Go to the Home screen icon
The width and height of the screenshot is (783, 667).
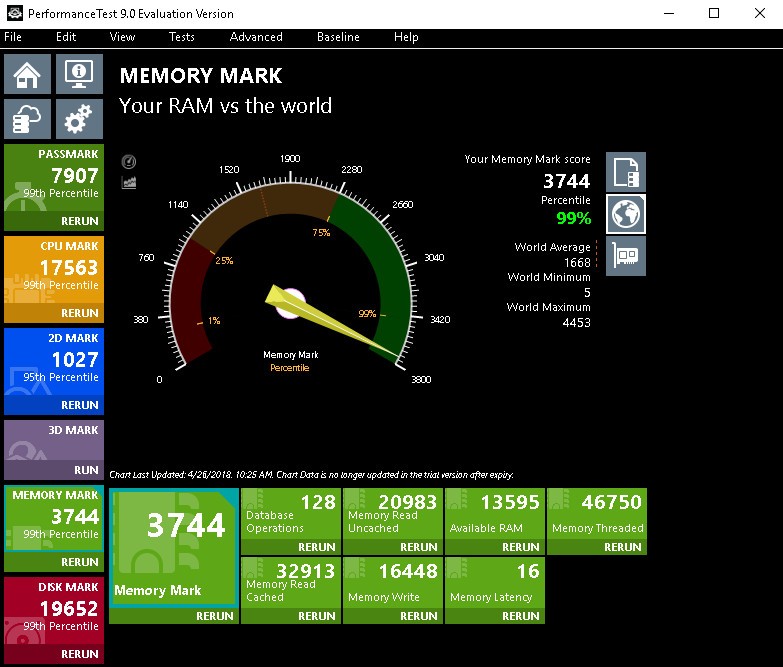click(27, 74)
